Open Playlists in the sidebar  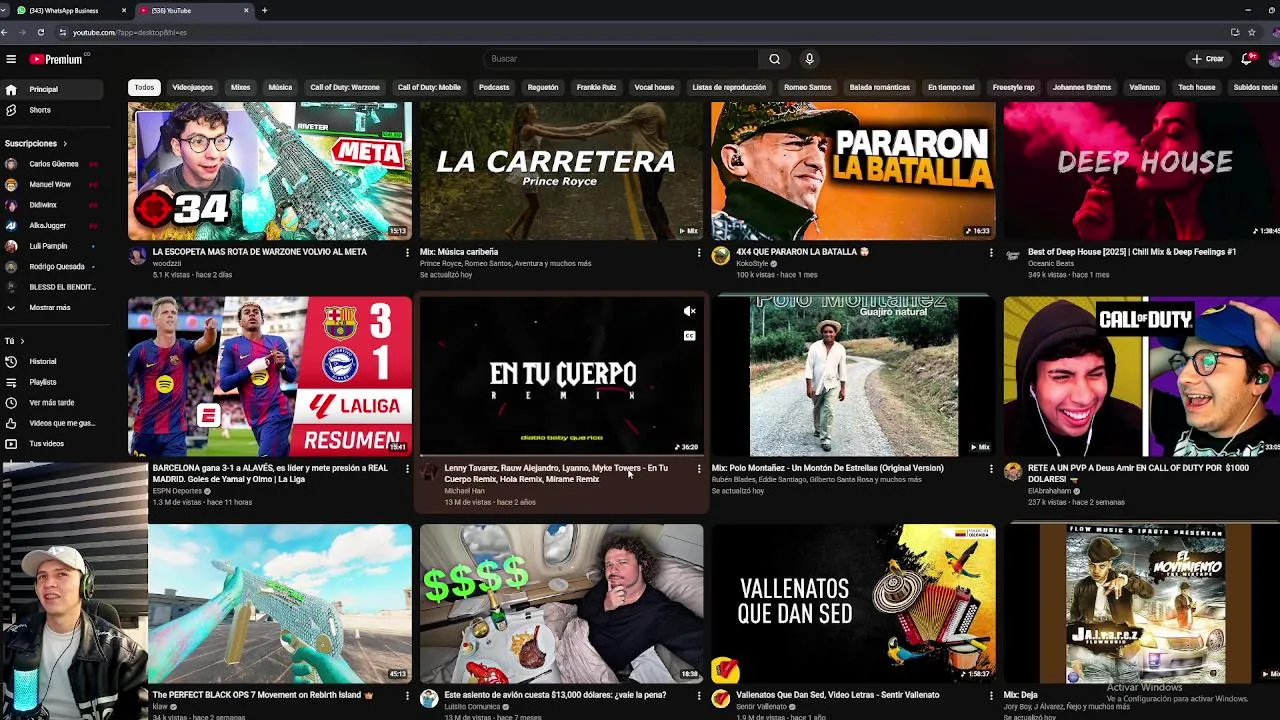51,382
